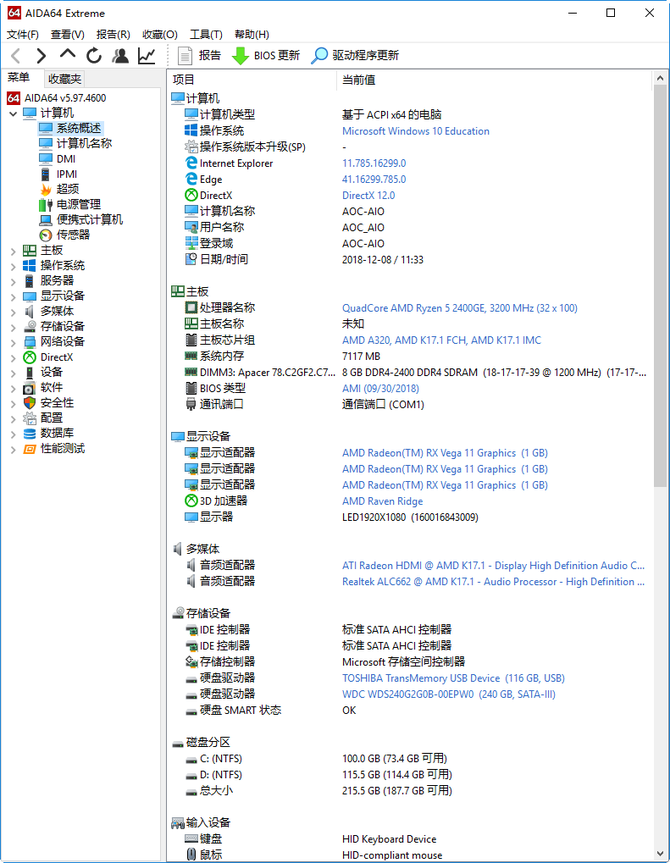Switch to the 收藏夹 tab
670x863 pixels.
coord(64,79)
